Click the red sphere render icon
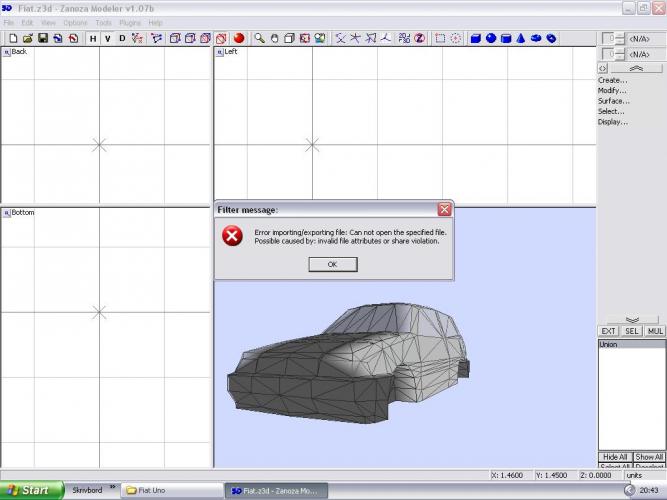The height and width of the screenshot is (500, 667). coord(239,38)
